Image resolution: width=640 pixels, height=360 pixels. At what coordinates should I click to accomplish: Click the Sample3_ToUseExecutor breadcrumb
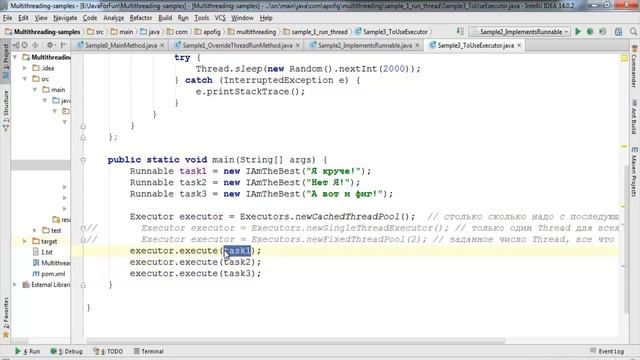click(391, 31)
